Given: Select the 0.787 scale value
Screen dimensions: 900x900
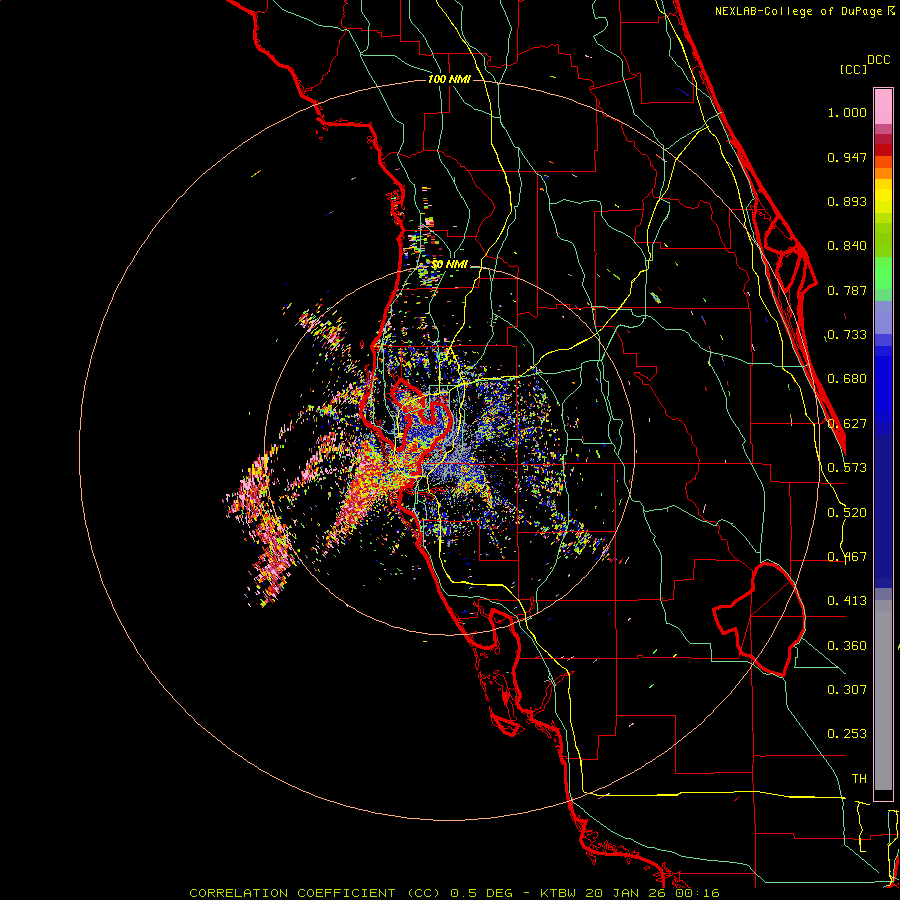Looking at the screenshot, I should coord(847,290).
